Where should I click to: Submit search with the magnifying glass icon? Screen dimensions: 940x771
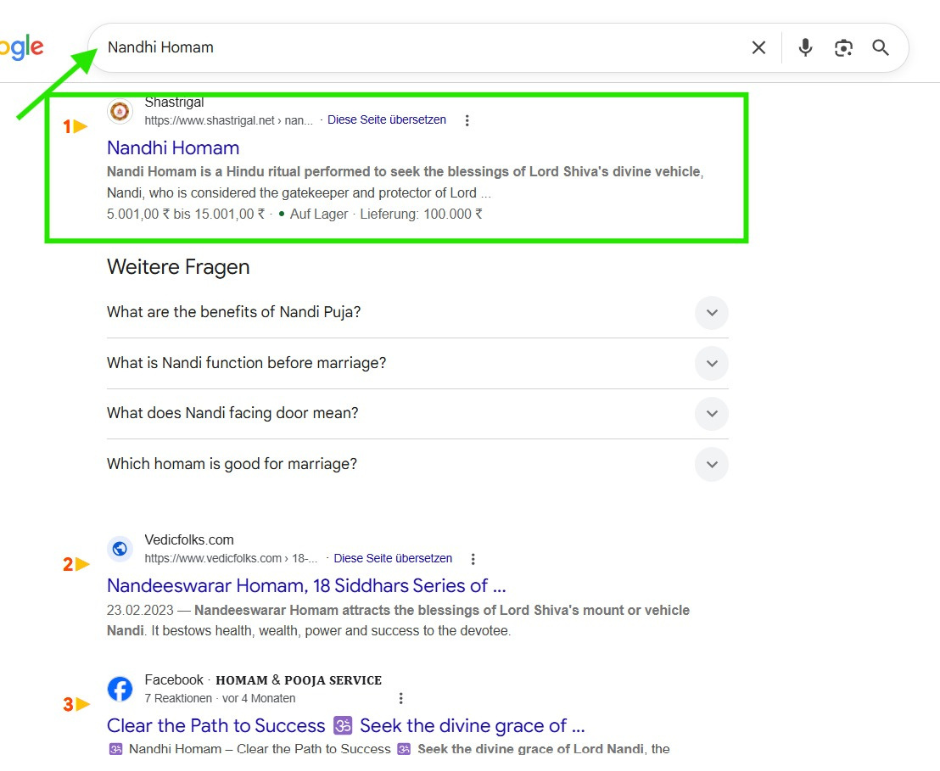(880, 47)
